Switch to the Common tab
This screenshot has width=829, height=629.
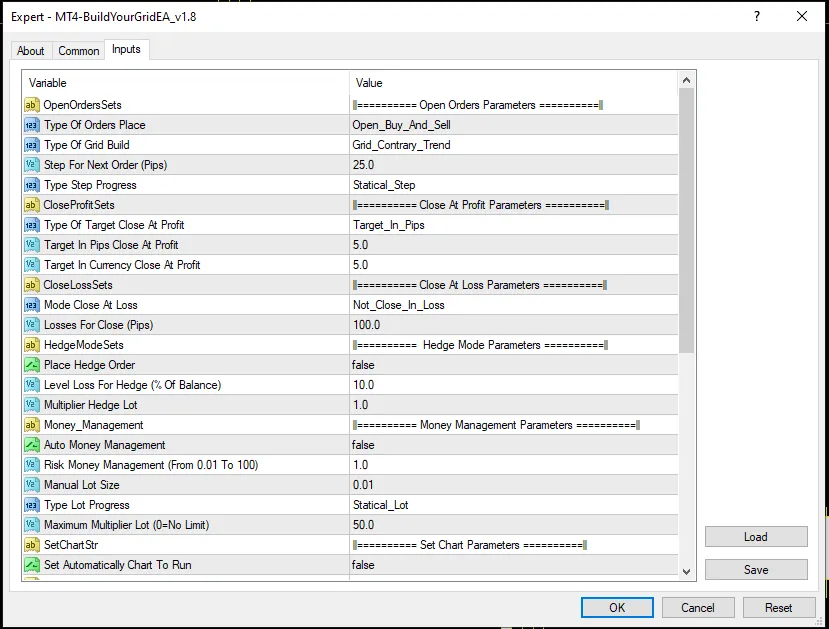tap(78, 51)
